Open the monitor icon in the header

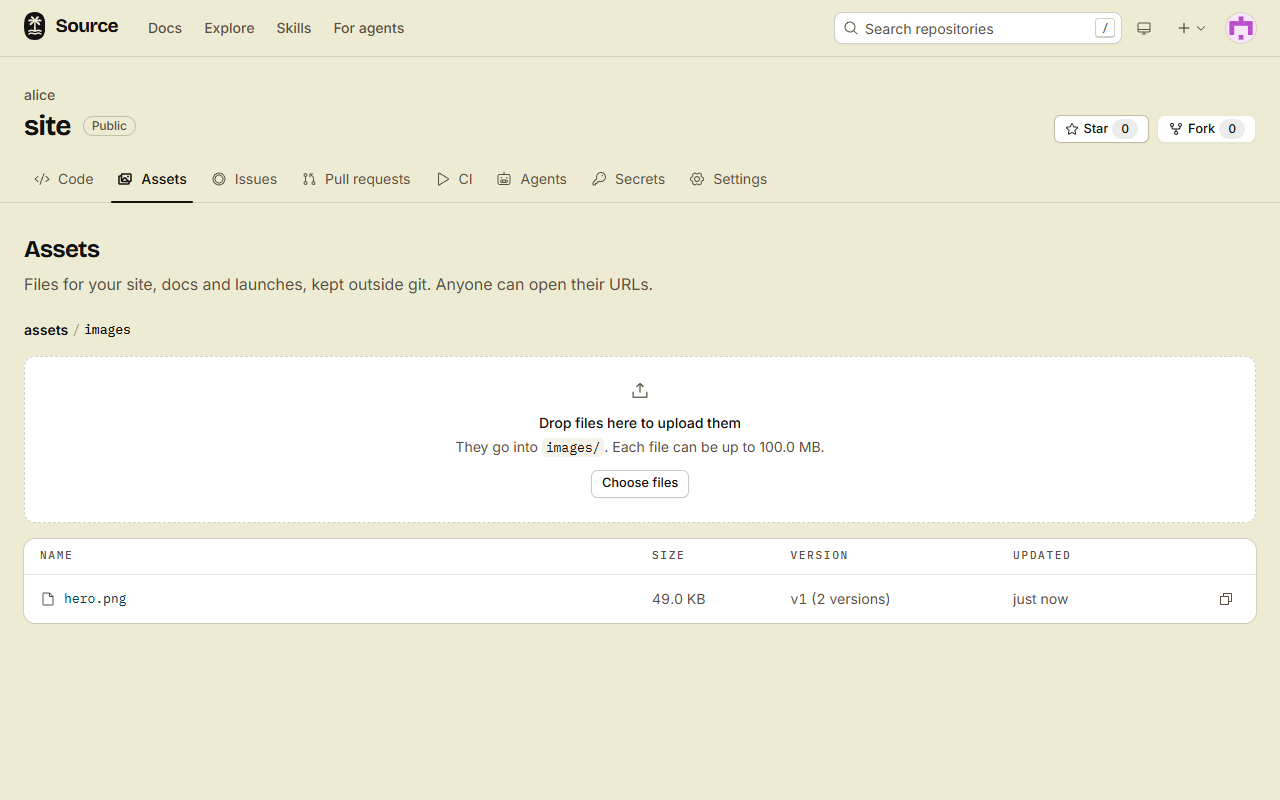pos(1144,28)
